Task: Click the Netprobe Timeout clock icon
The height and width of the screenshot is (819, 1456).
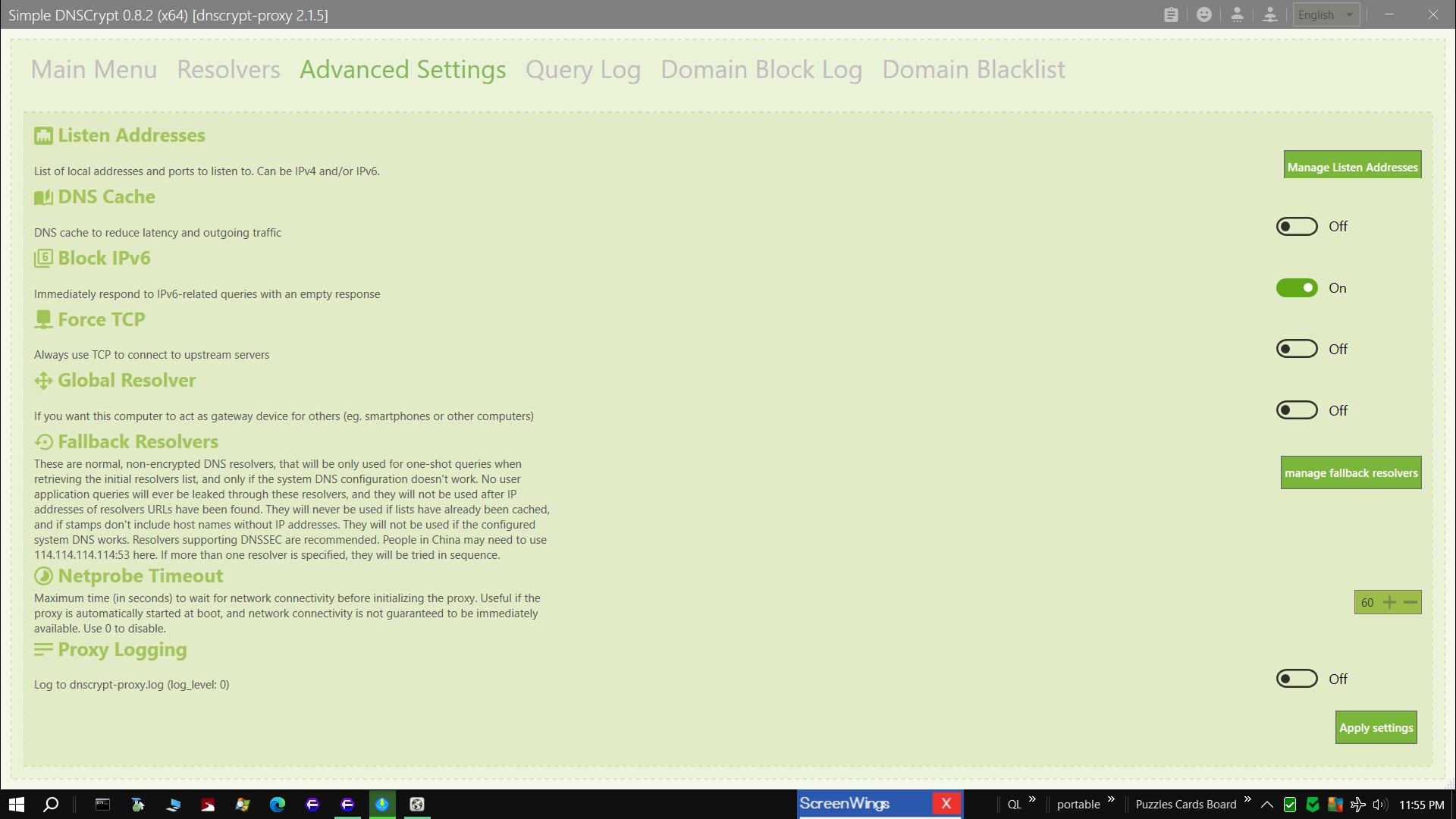Action: pos(43,576)
